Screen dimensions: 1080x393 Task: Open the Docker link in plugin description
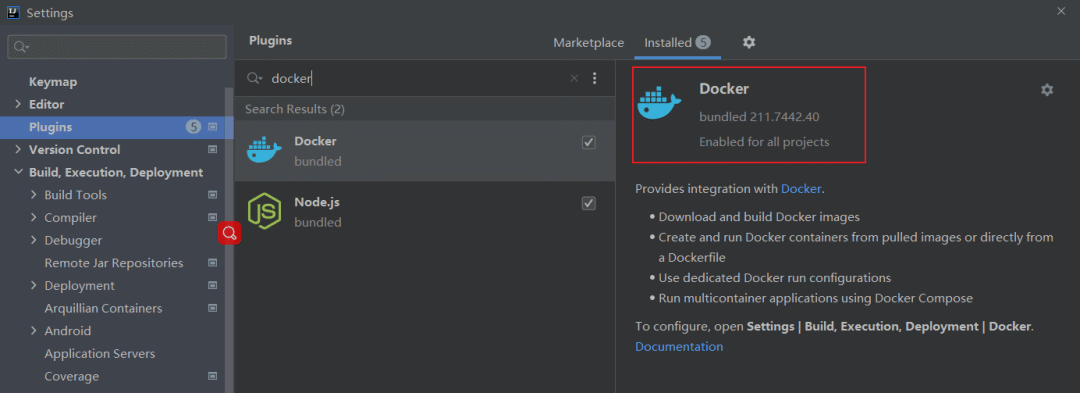pos(801,189)
